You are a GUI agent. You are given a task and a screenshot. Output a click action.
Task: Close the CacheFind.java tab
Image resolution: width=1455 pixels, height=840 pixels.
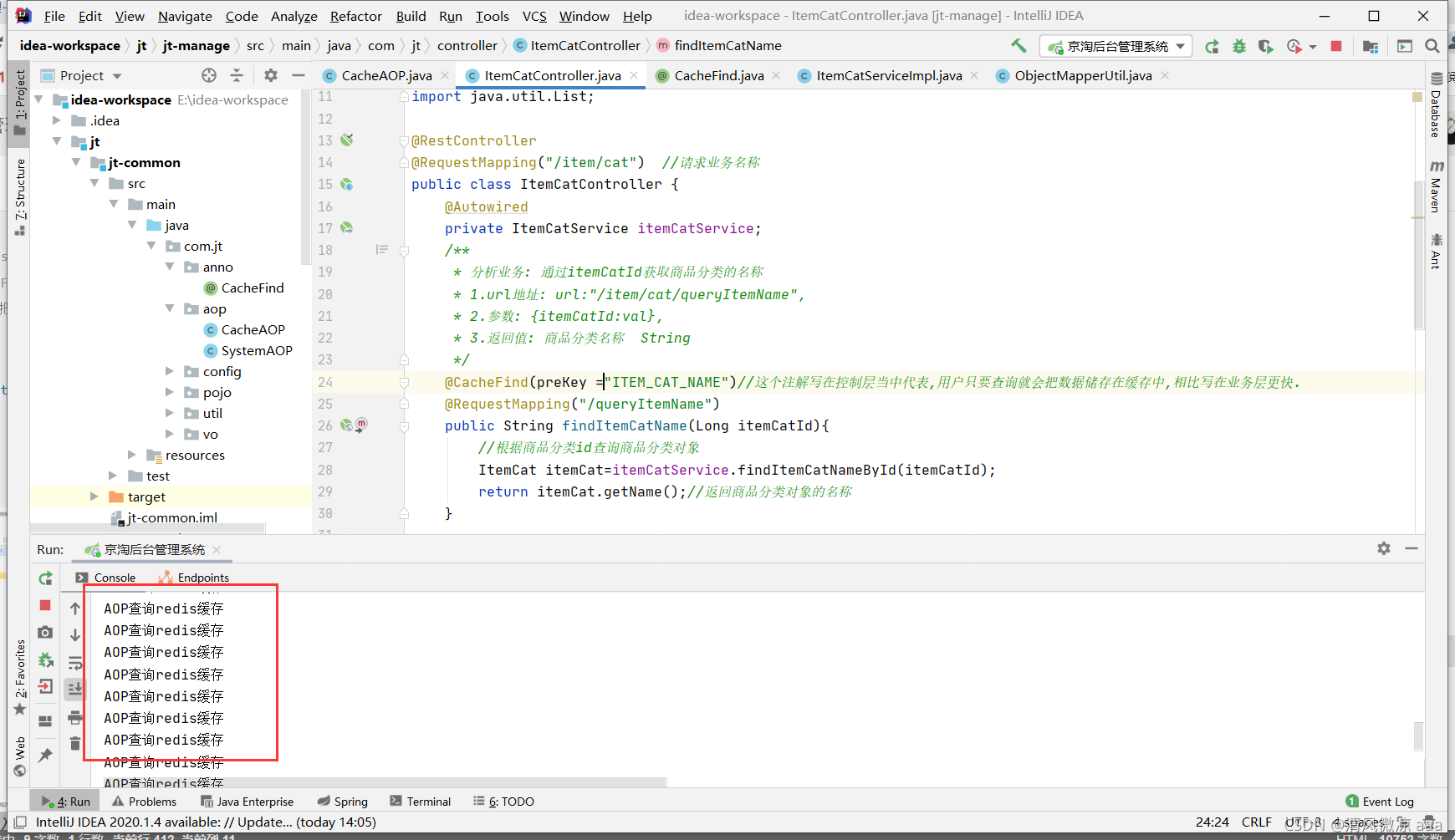[x=776, y=75]
